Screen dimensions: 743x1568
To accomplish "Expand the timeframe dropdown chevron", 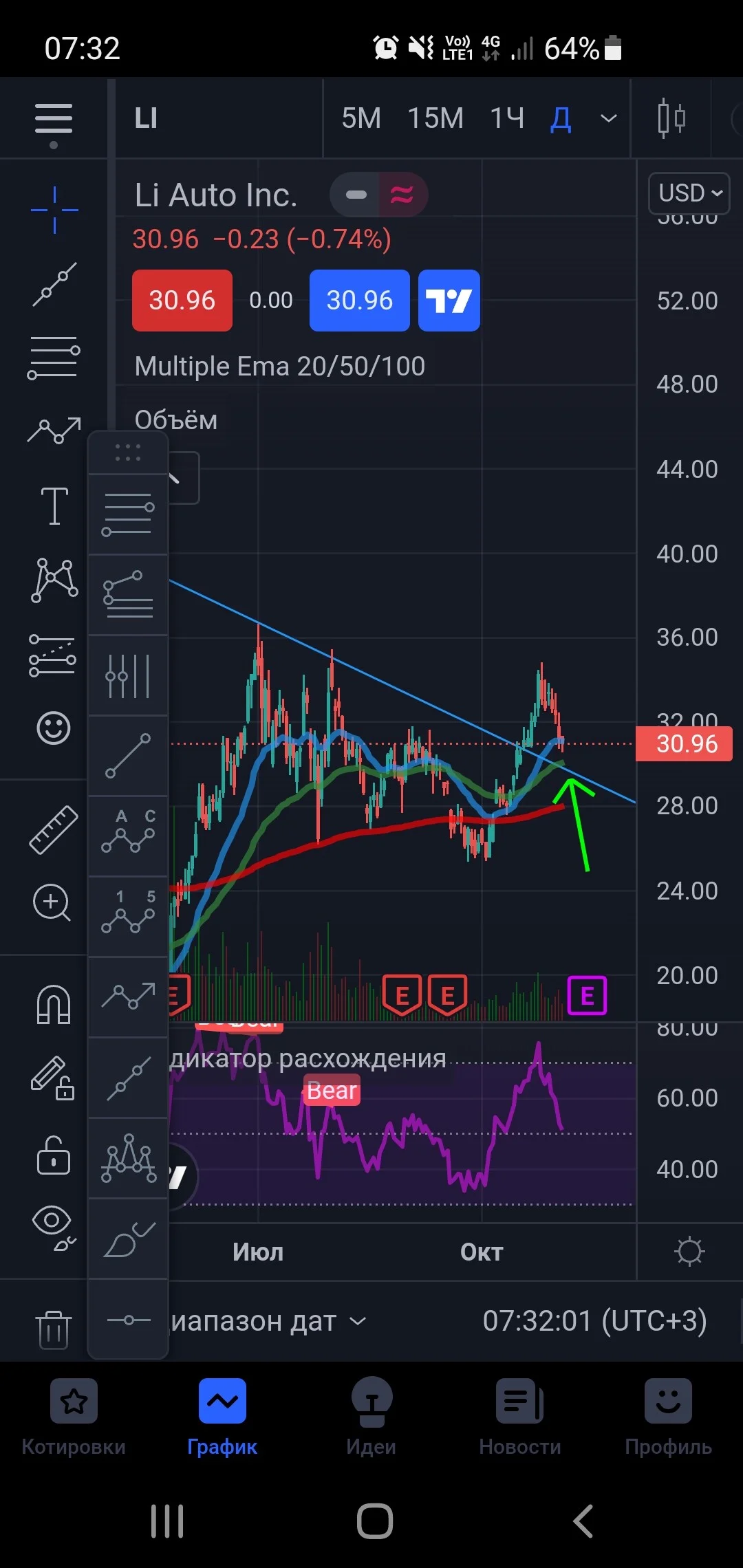I will (x=609, y=118).
